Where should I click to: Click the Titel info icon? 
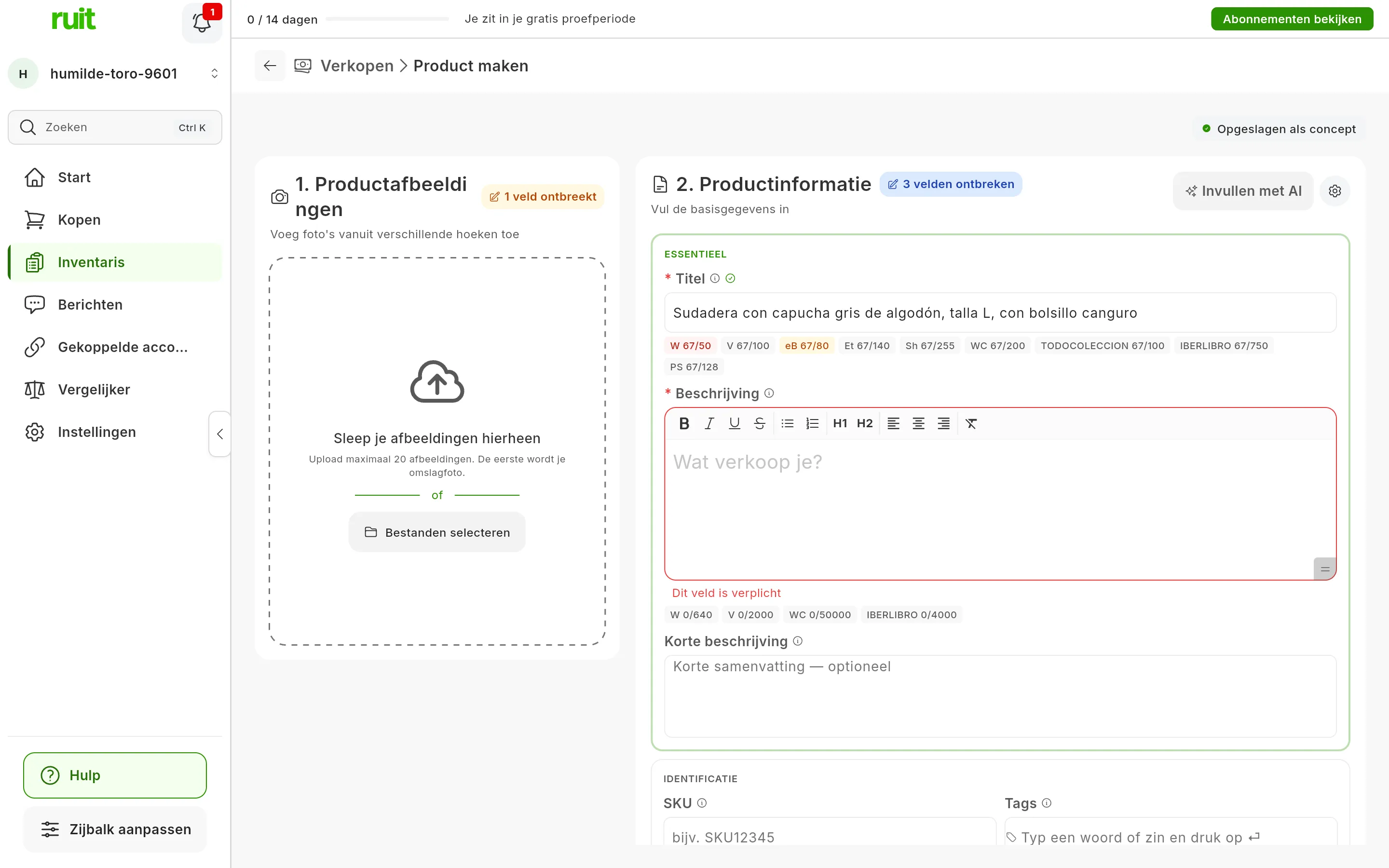[x=715, y=278]
